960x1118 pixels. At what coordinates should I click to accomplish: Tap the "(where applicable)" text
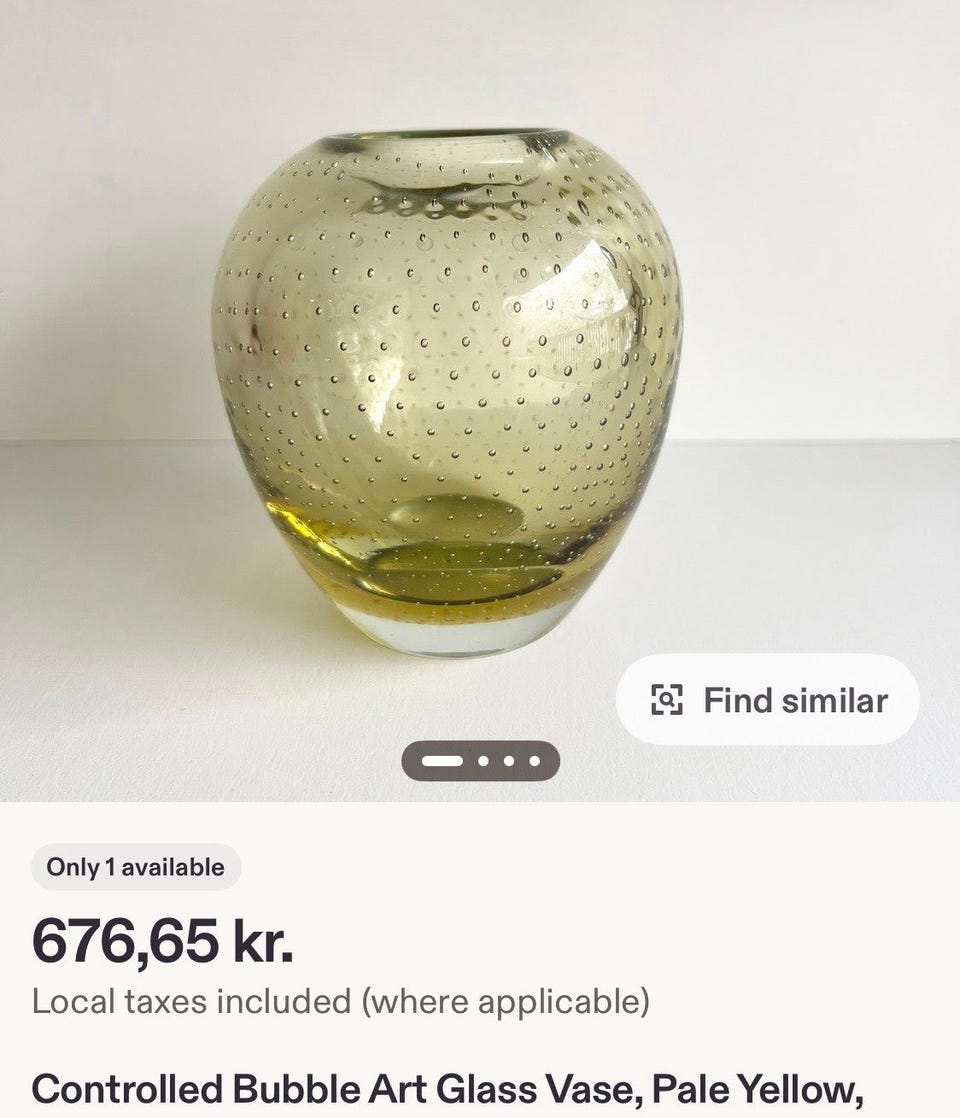[x=506, y=1002]
